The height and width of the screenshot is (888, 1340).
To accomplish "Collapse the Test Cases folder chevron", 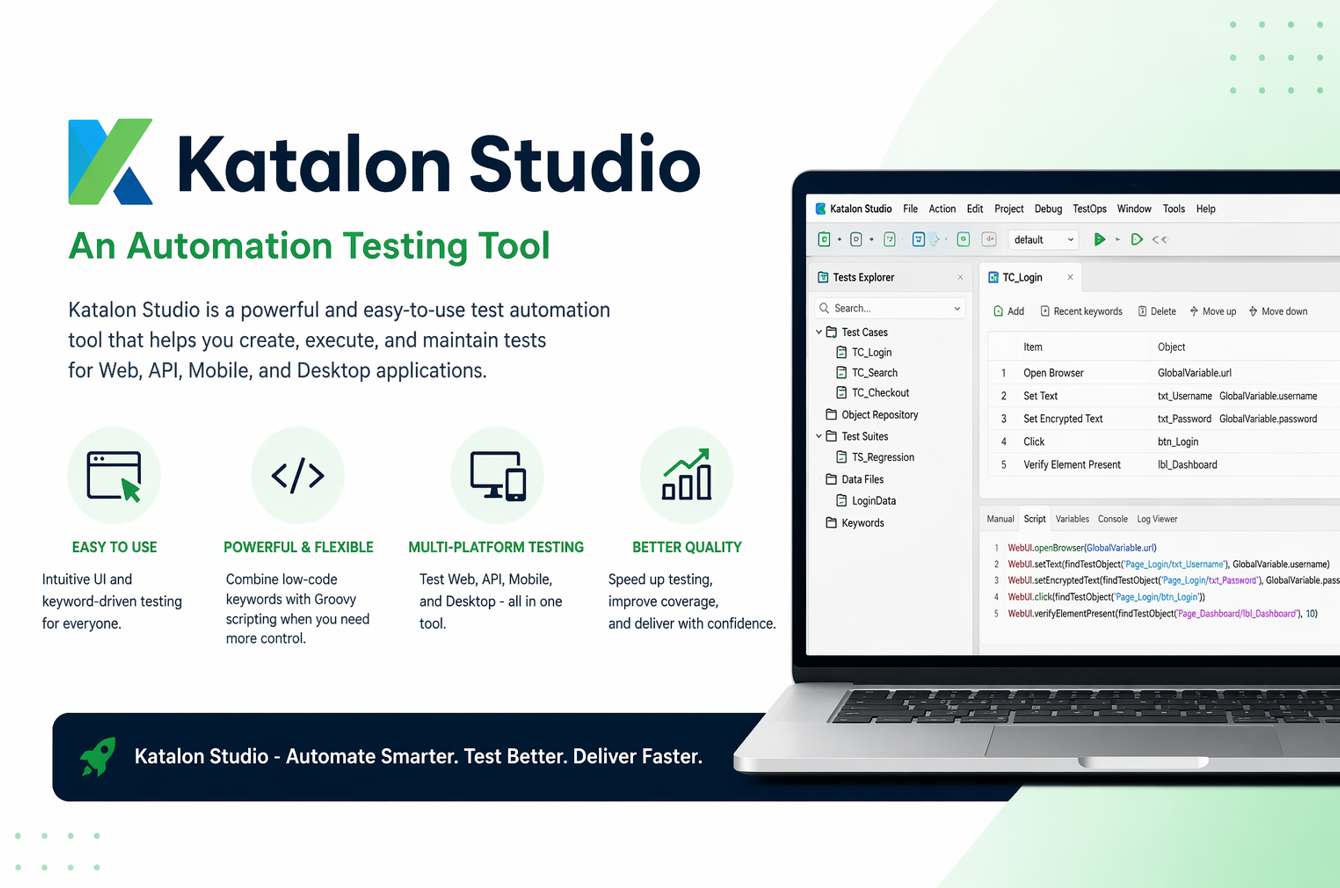I will click(818, 332).
